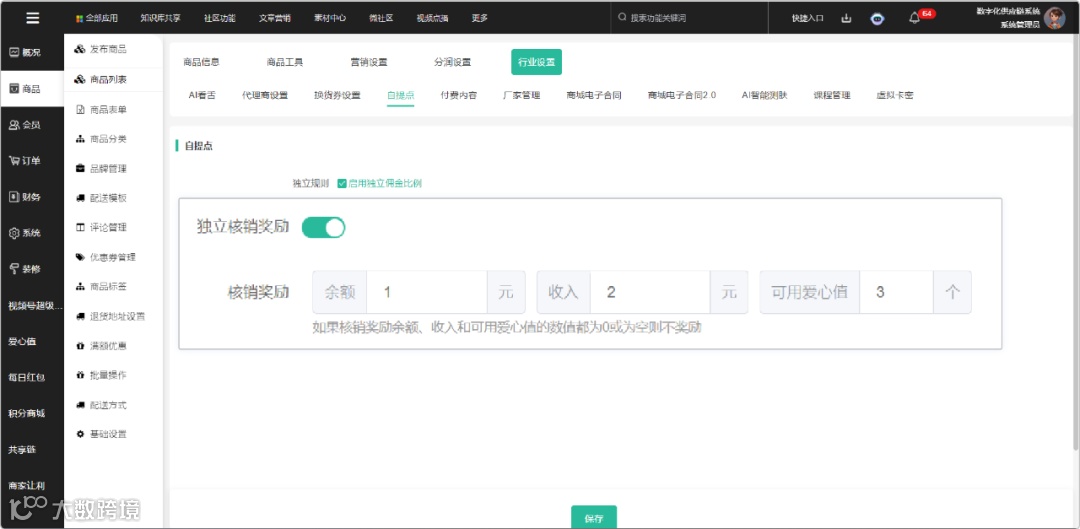Open 基础设置 basic settings

tap(101, 435)
